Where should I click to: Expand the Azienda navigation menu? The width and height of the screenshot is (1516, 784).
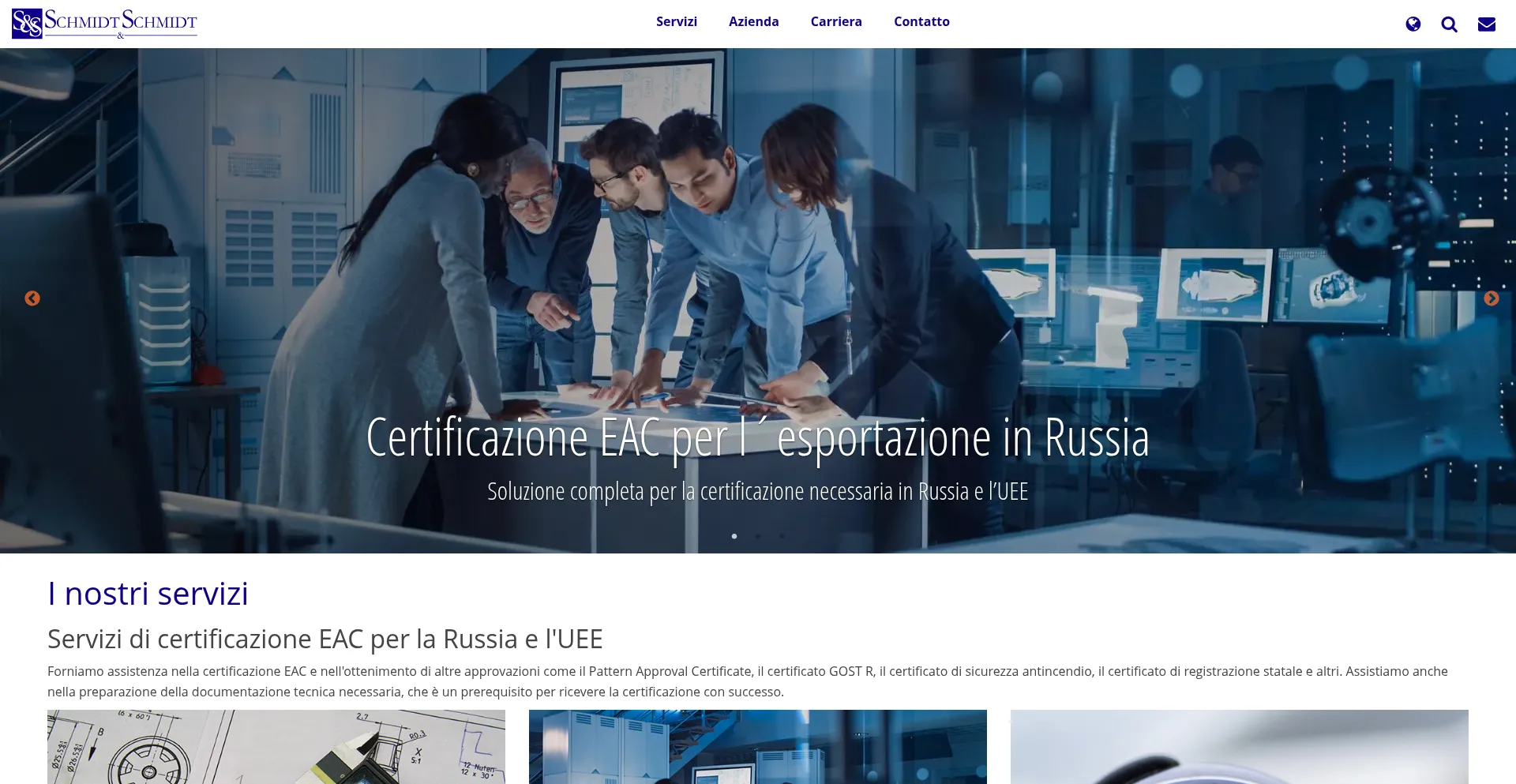pos(753,22)
